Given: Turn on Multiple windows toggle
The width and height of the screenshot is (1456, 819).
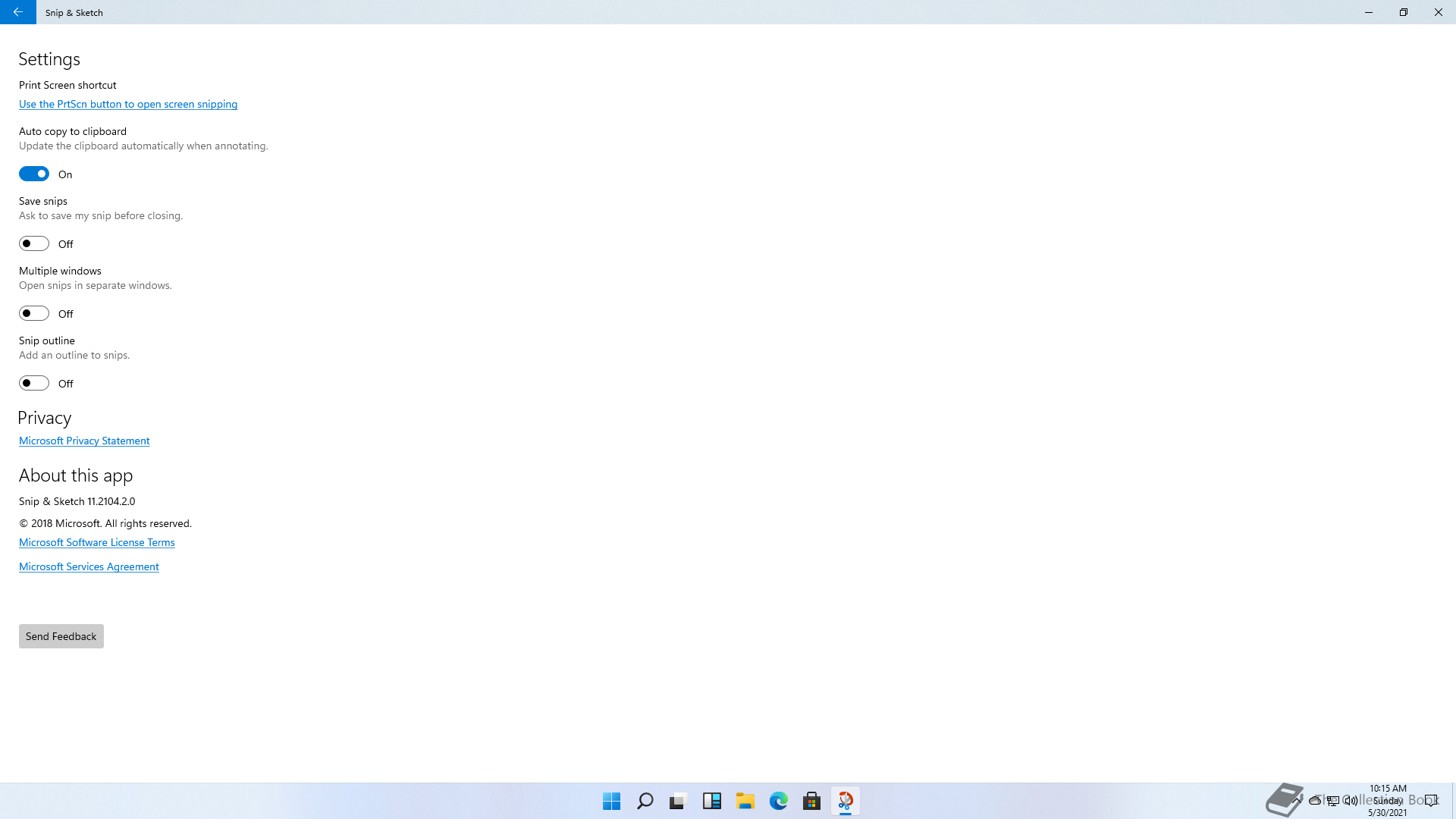Looking at the screenshot, I should (34, 313).
